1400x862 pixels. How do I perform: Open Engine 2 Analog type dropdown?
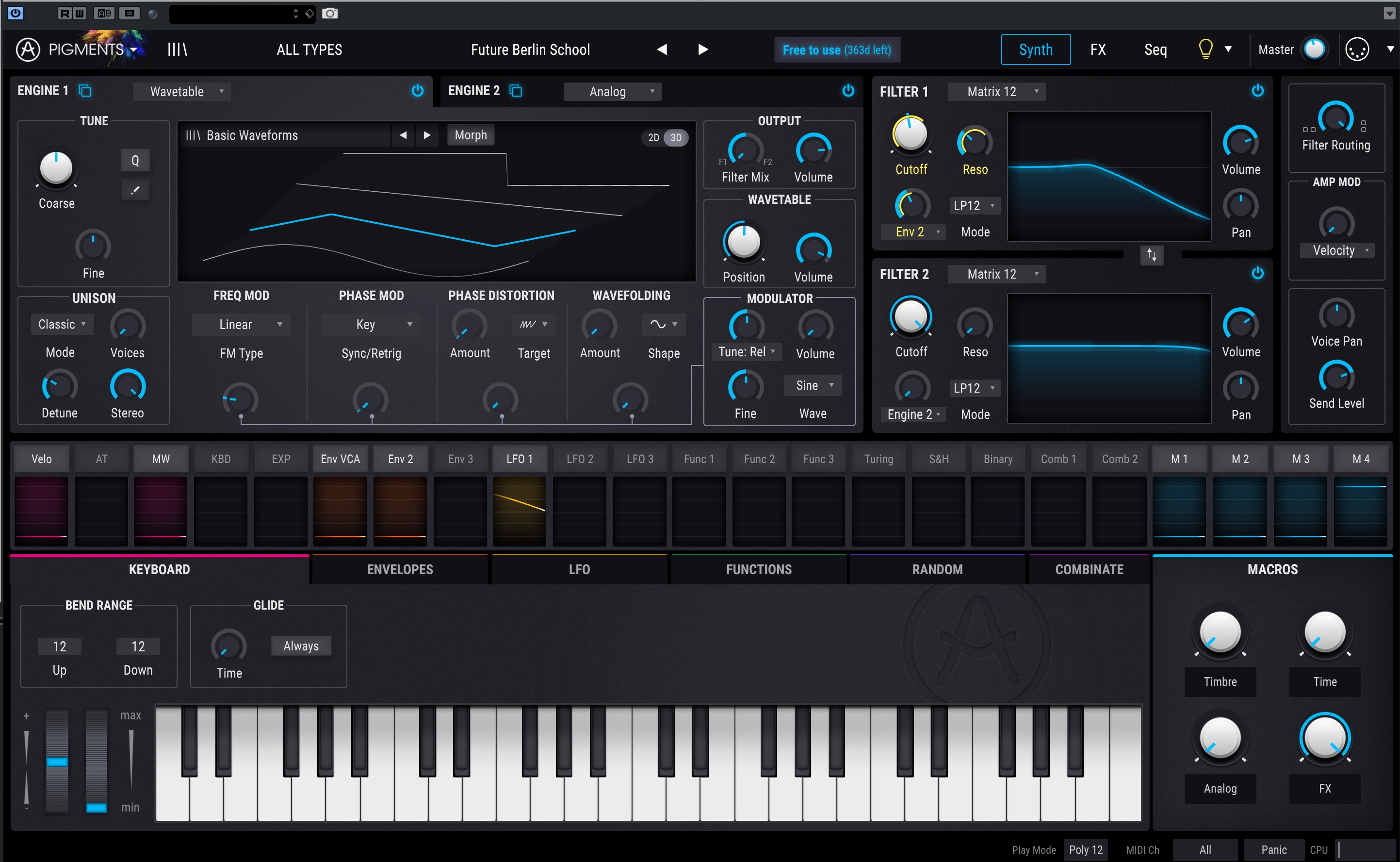613,91
